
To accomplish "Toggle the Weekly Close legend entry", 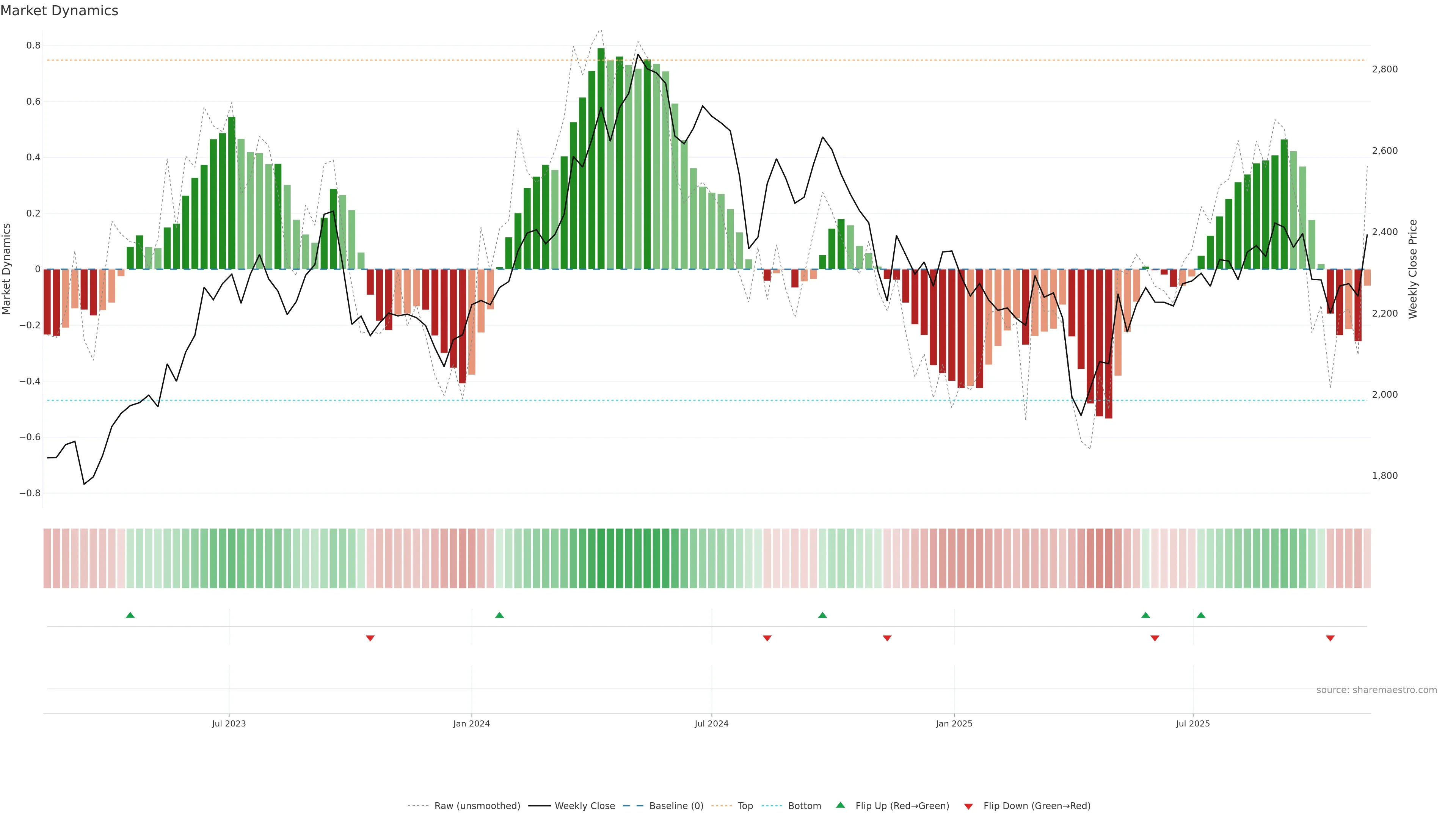I will pos(584,806).
